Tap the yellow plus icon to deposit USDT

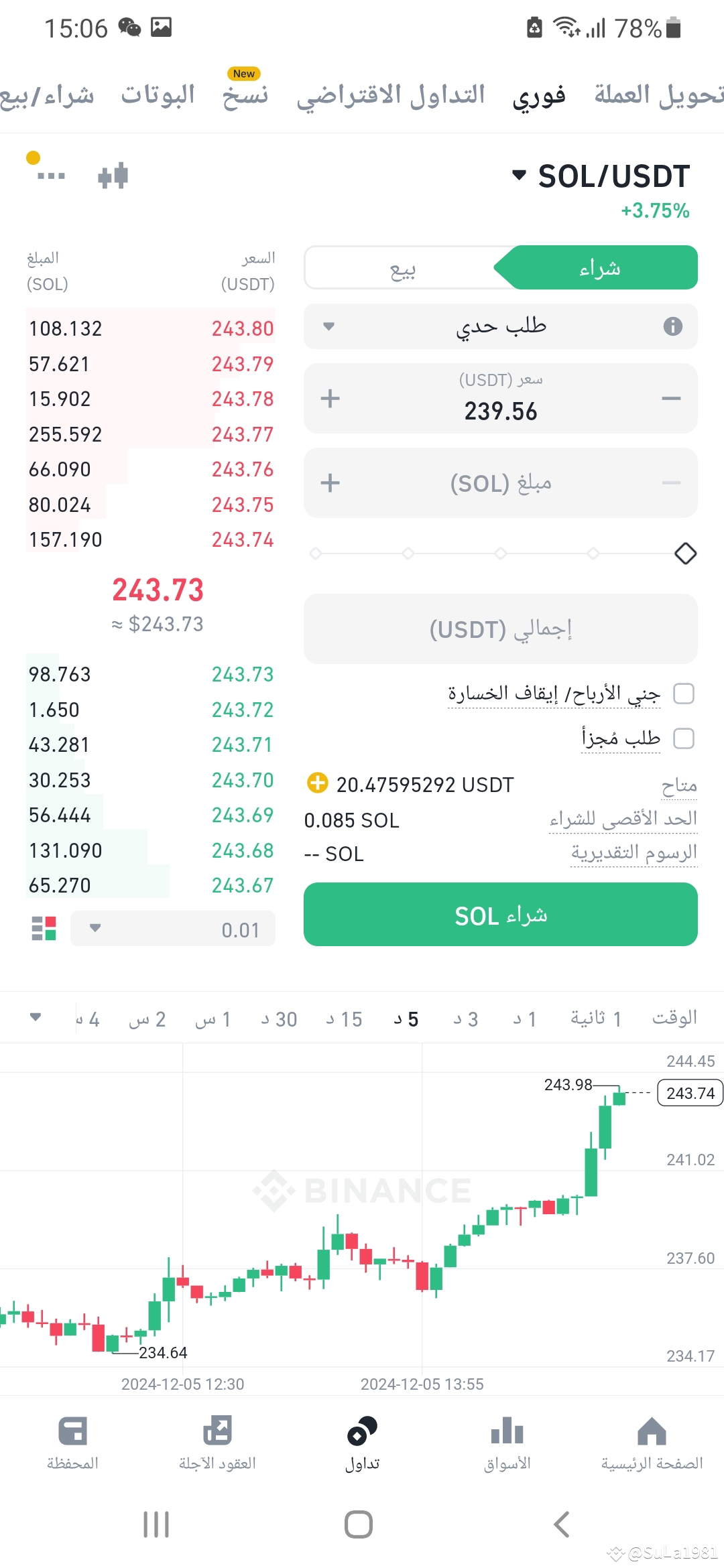coord(317,783)
